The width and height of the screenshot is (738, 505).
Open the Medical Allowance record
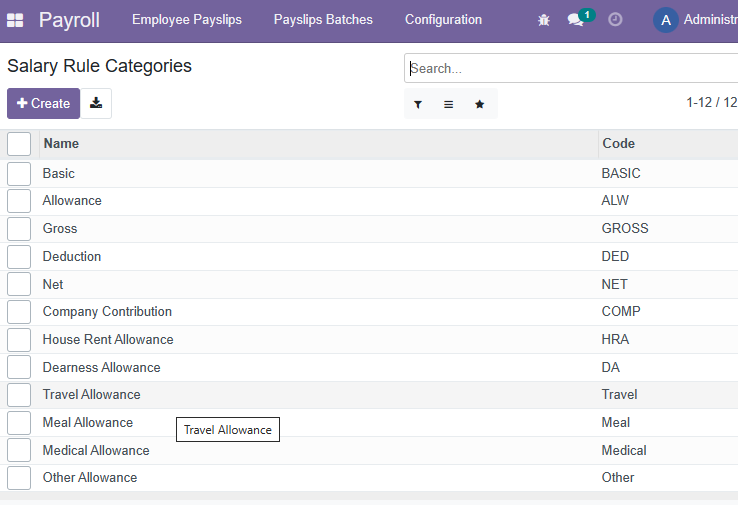[x=96, y=450]
